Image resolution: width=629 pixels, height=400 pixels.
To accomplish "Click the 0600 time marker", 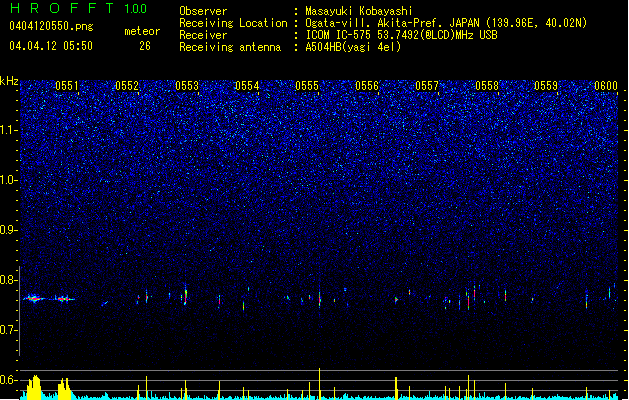I will (x=606, y=86).
